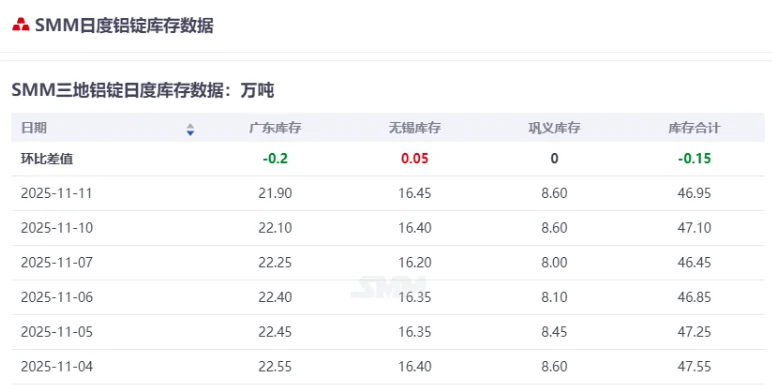Screen dimensions: 772x385
Task: Click the 22.55 Guangdong inventory cell
Action: click(275, 367)
